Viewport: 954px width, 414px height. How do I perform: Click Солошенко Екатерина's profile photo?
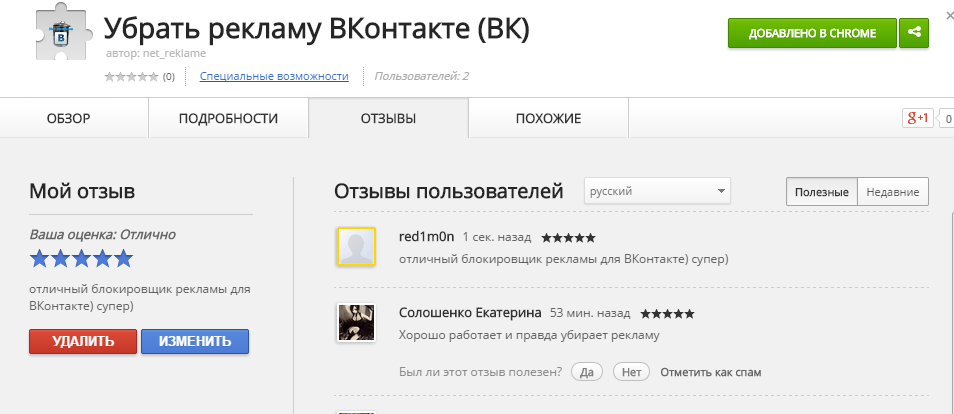pyautogui.click(x=356, y=323)
